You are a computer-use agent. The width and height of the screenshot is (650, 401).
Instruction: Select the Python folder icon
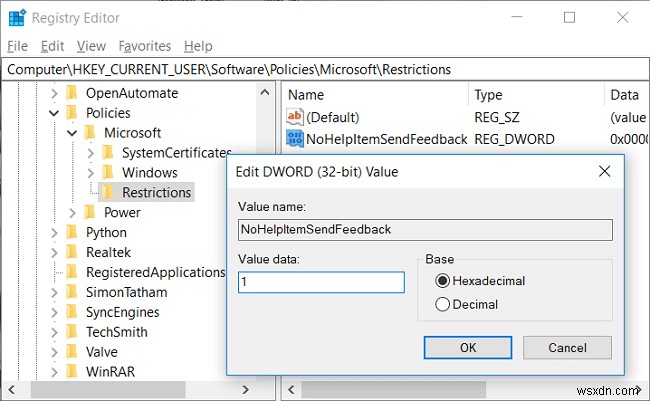tap(72, 232)
